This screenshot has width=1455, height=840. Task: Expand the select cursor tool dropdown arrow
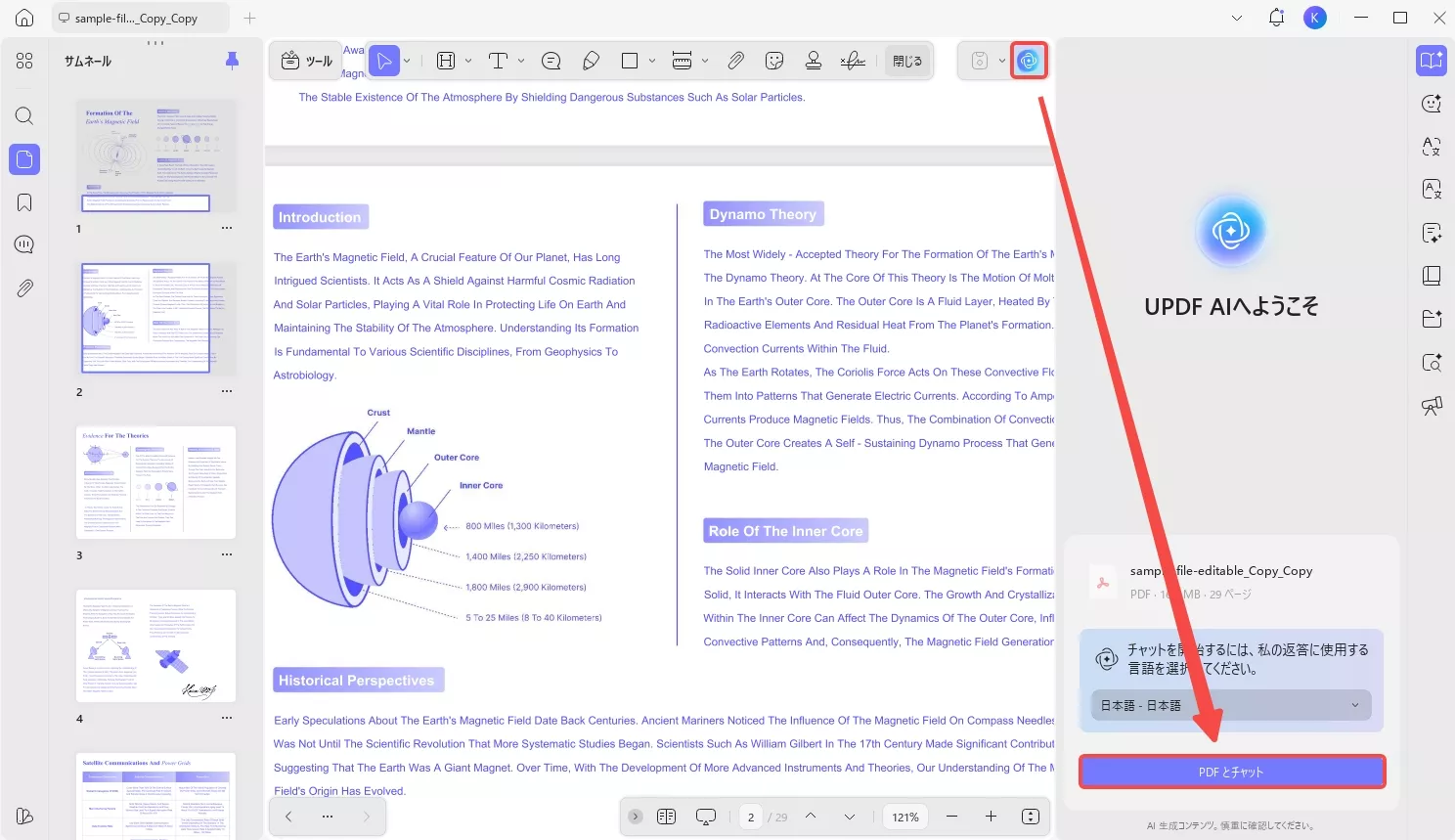click(x=408, y=61)
